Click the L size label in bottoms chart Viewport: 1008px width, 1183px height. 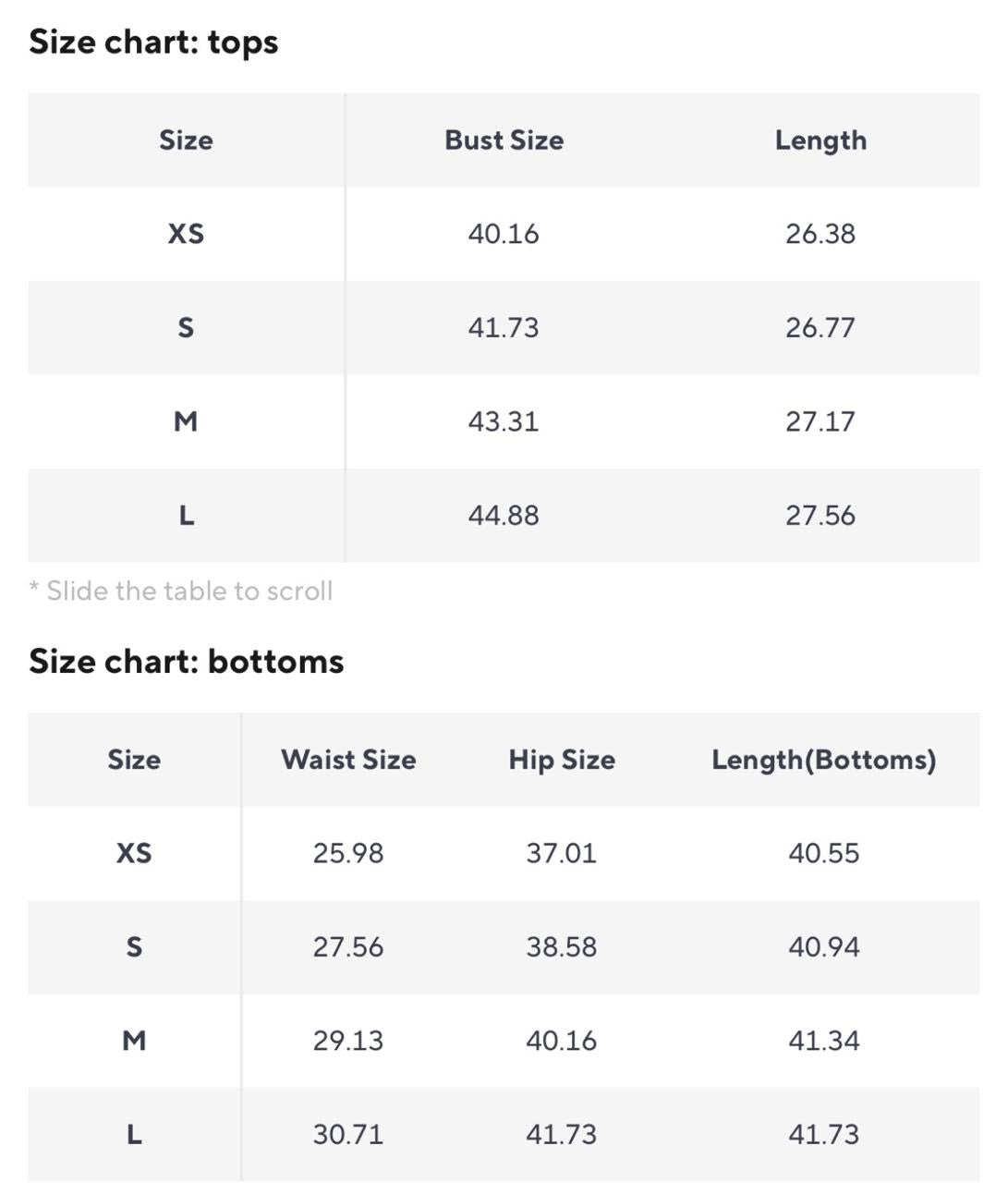(x=134, y=1135)
